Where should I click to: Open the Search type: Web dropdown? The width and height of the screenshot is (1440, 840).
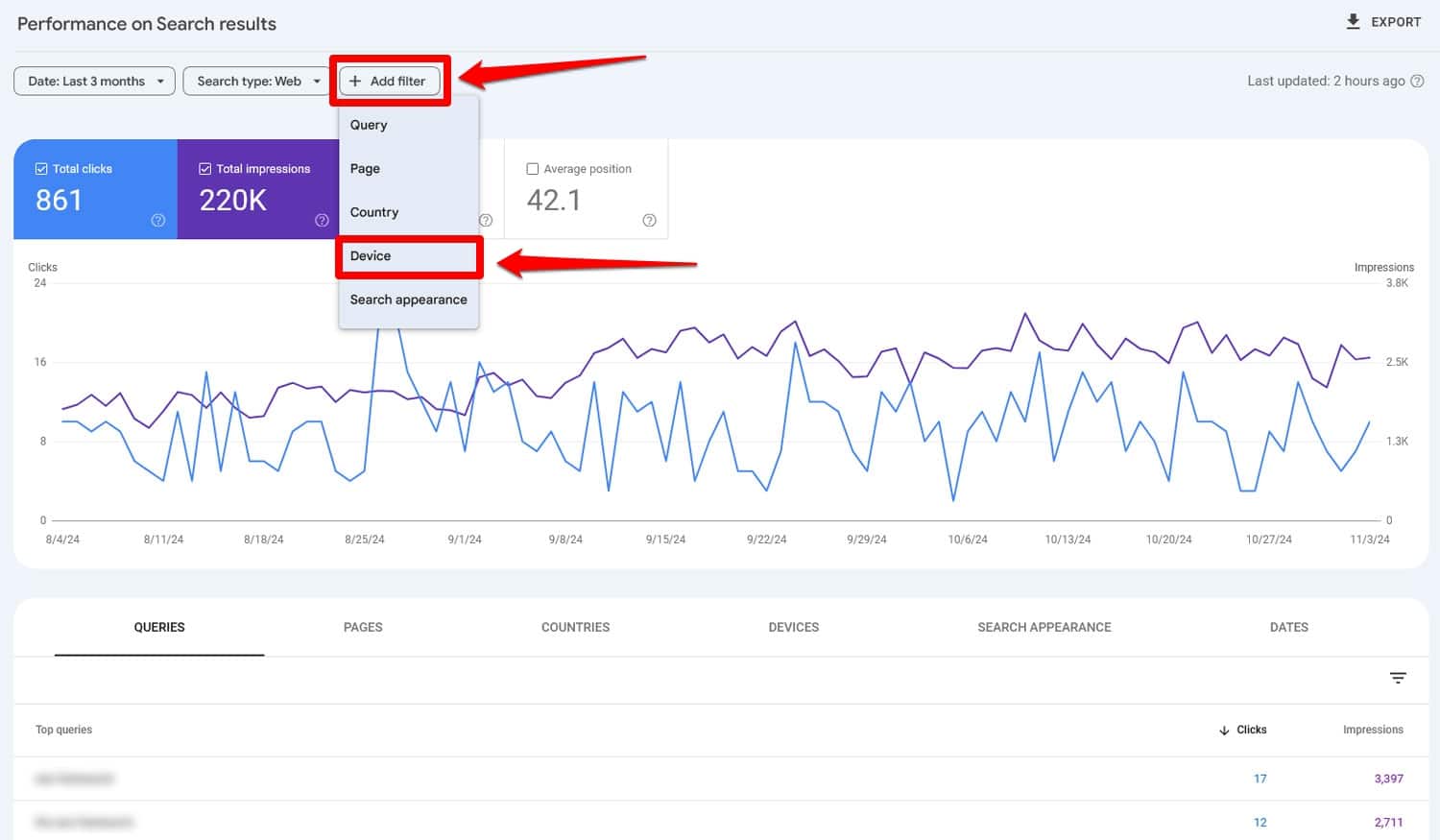[256, 81]
